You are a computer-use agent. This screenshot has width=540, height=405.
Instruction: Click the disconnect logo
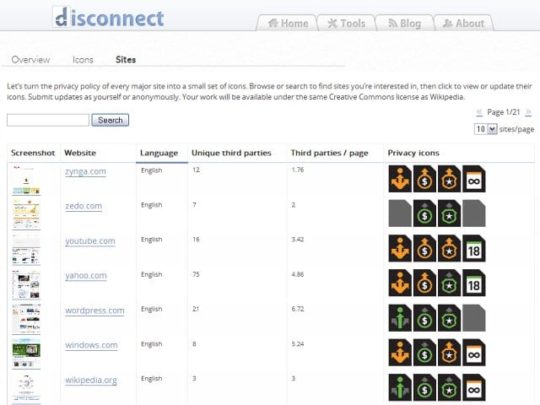point(109,17)
